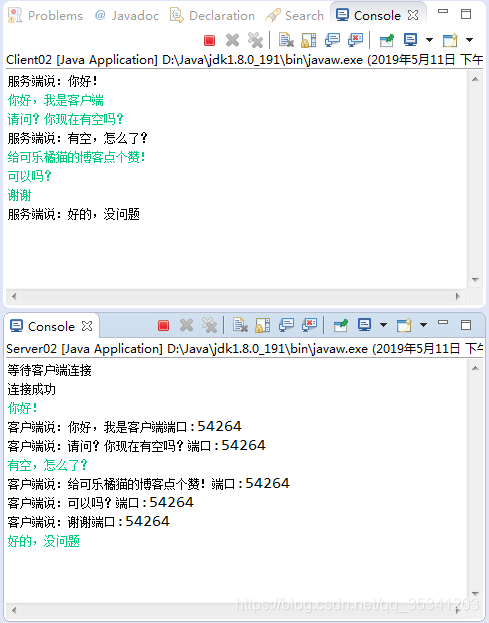The image size is (489, 623).
Task: Click the green line '你好，我是客户端'
Action: (x=56, y=100)
